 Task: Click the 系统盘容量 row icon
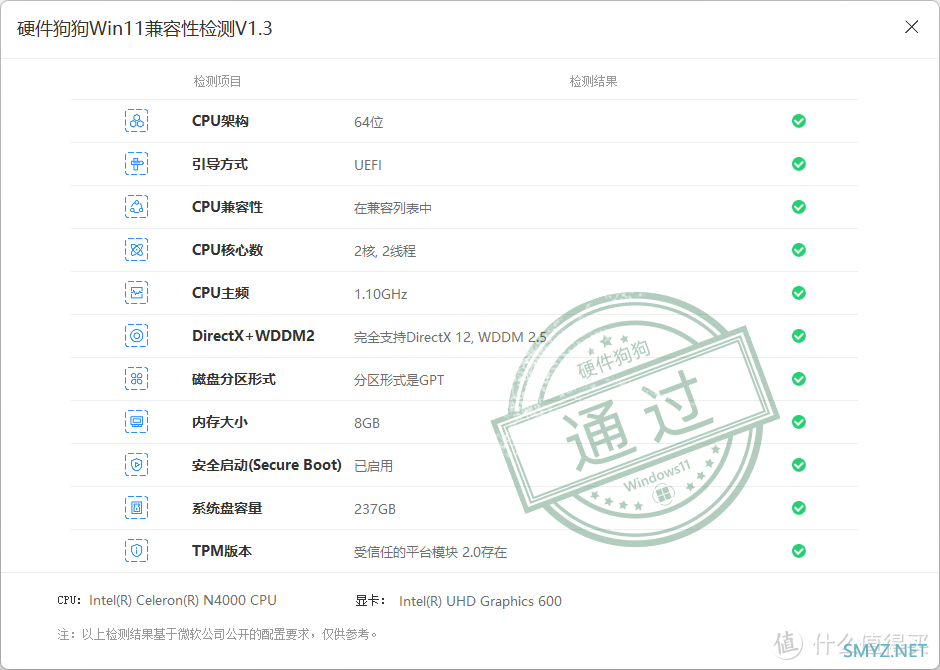click(137, 508)
